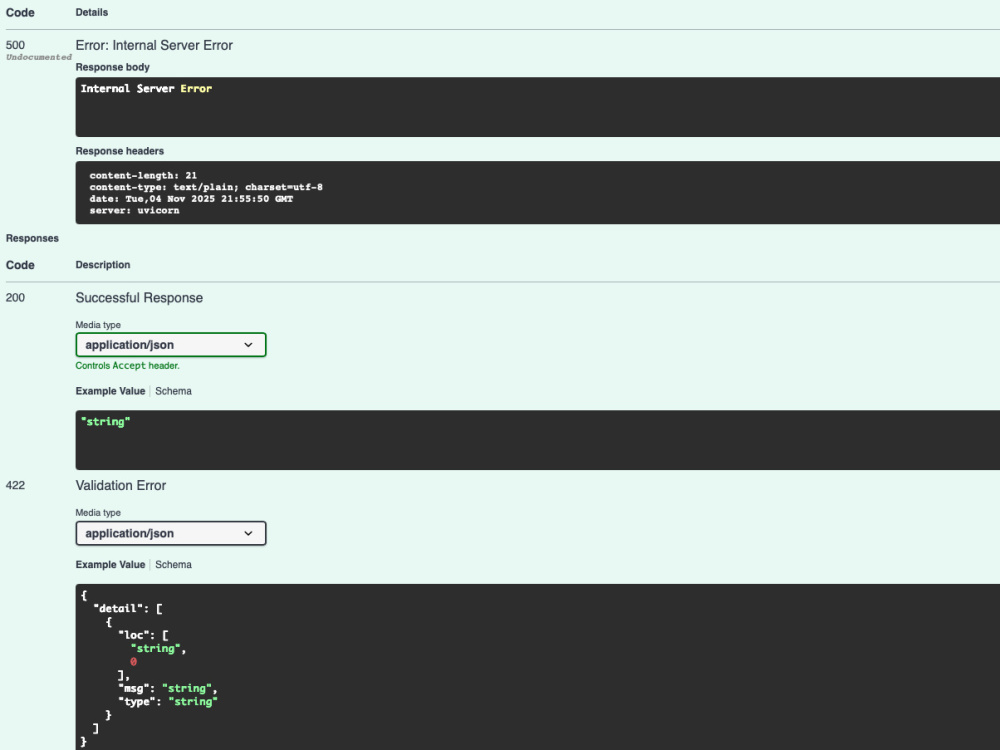Click the "msg": "string" line

click(168, 688)
